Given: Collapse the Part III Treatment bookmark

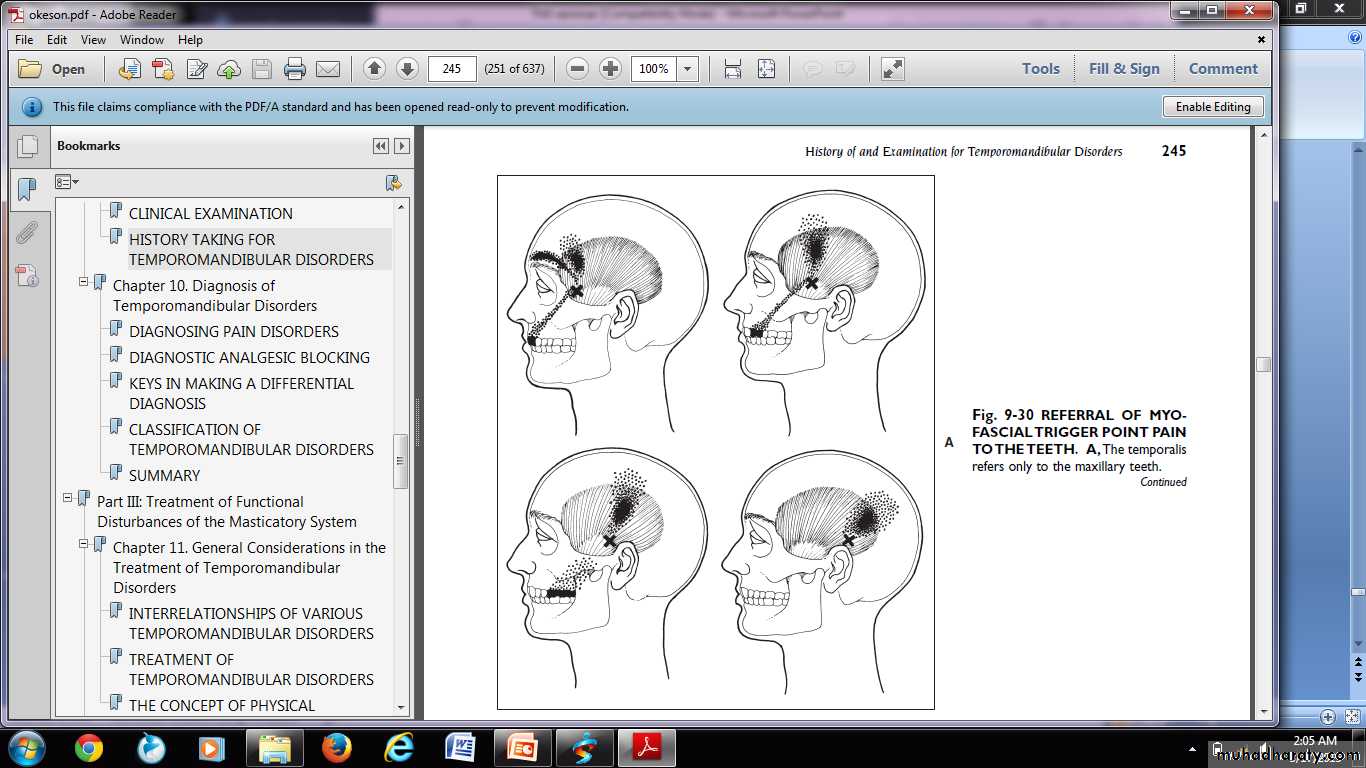Looking at the screenshot, I should coord(68,497).
